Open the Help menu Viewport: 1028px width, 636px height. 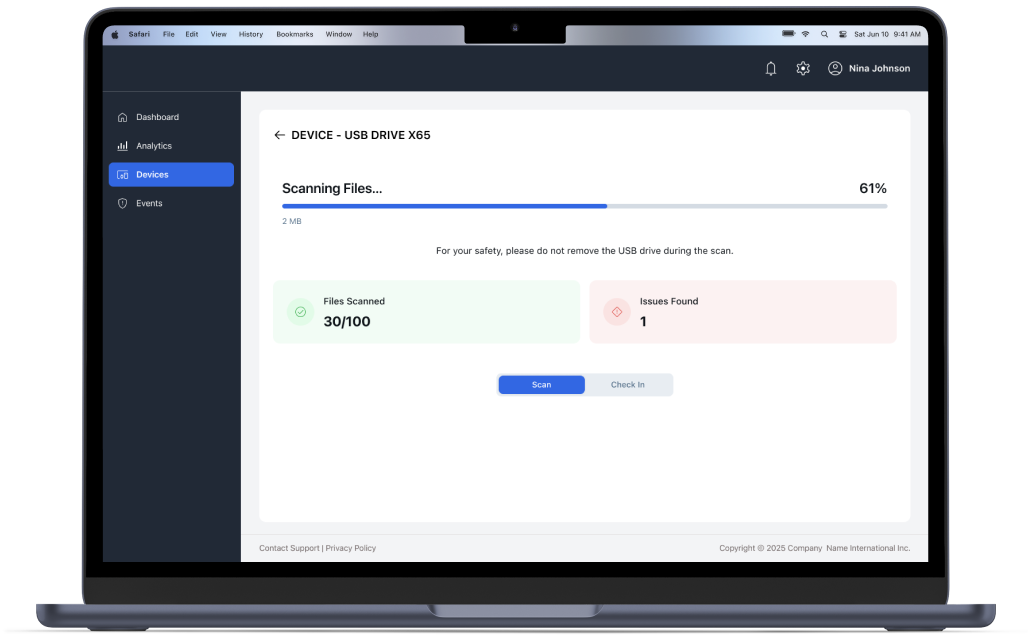pyautogui.click(x=370, y=34)
